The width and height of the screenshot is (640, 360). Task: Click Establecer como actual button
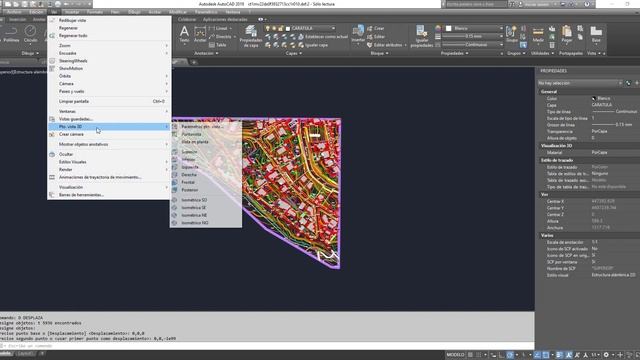pyautogui.click(x=323, y=37)
